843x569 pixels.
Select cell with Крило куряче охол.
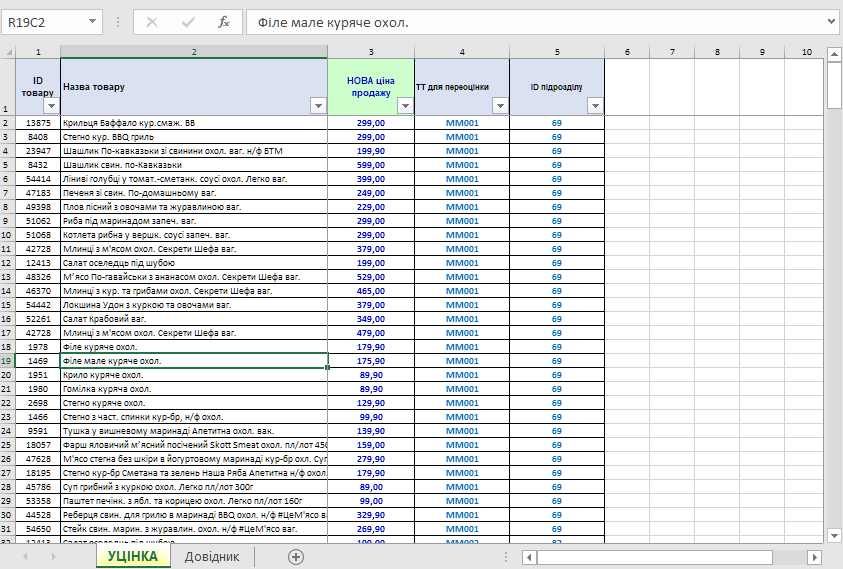click(x=193, y=375)
